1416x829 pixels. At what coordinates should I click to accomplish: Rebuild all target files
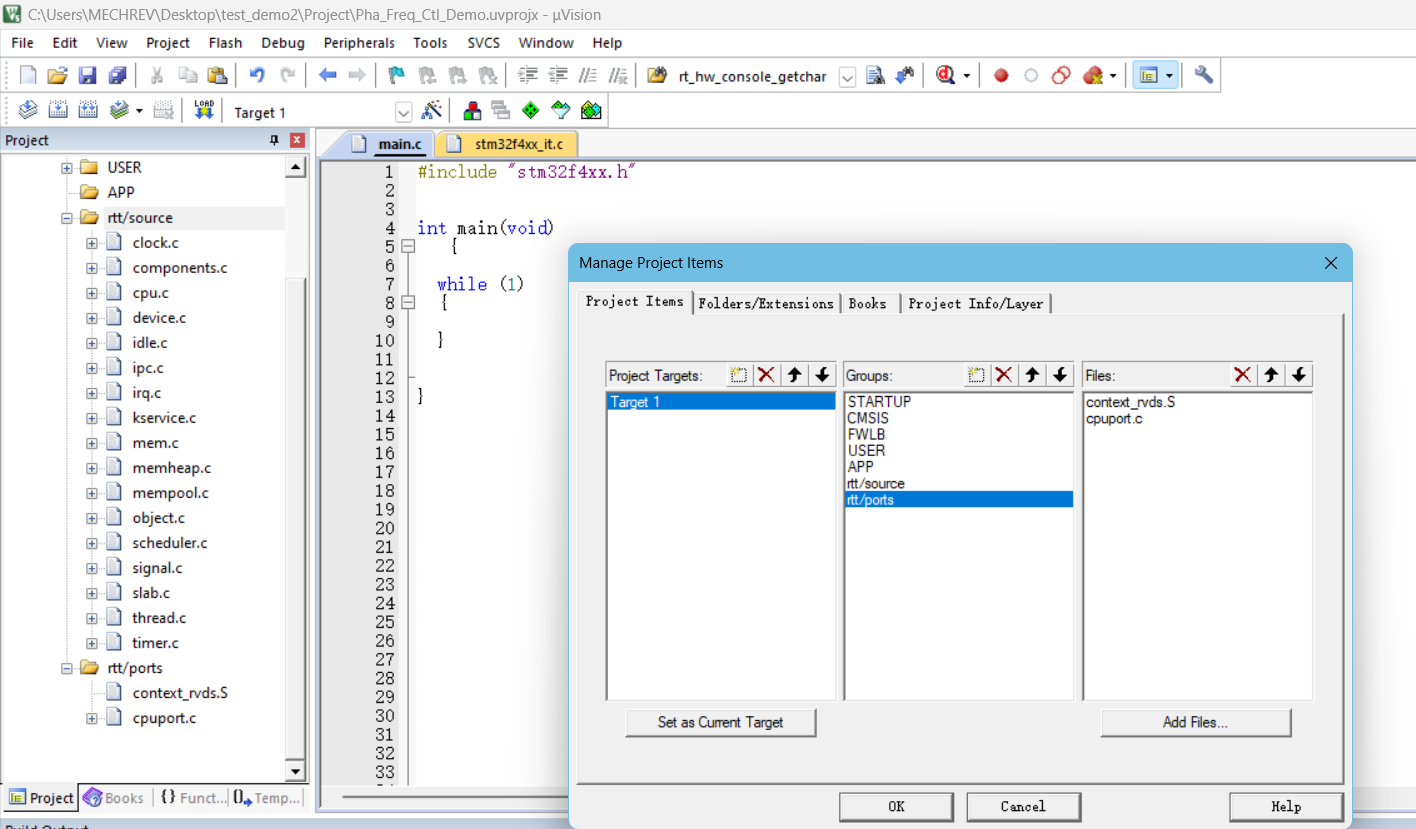(x=88, y=111)
